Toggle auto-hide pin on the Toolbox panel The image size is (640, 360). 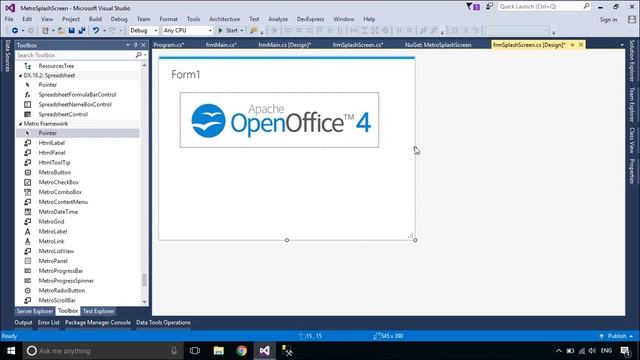tap(136, 45)
